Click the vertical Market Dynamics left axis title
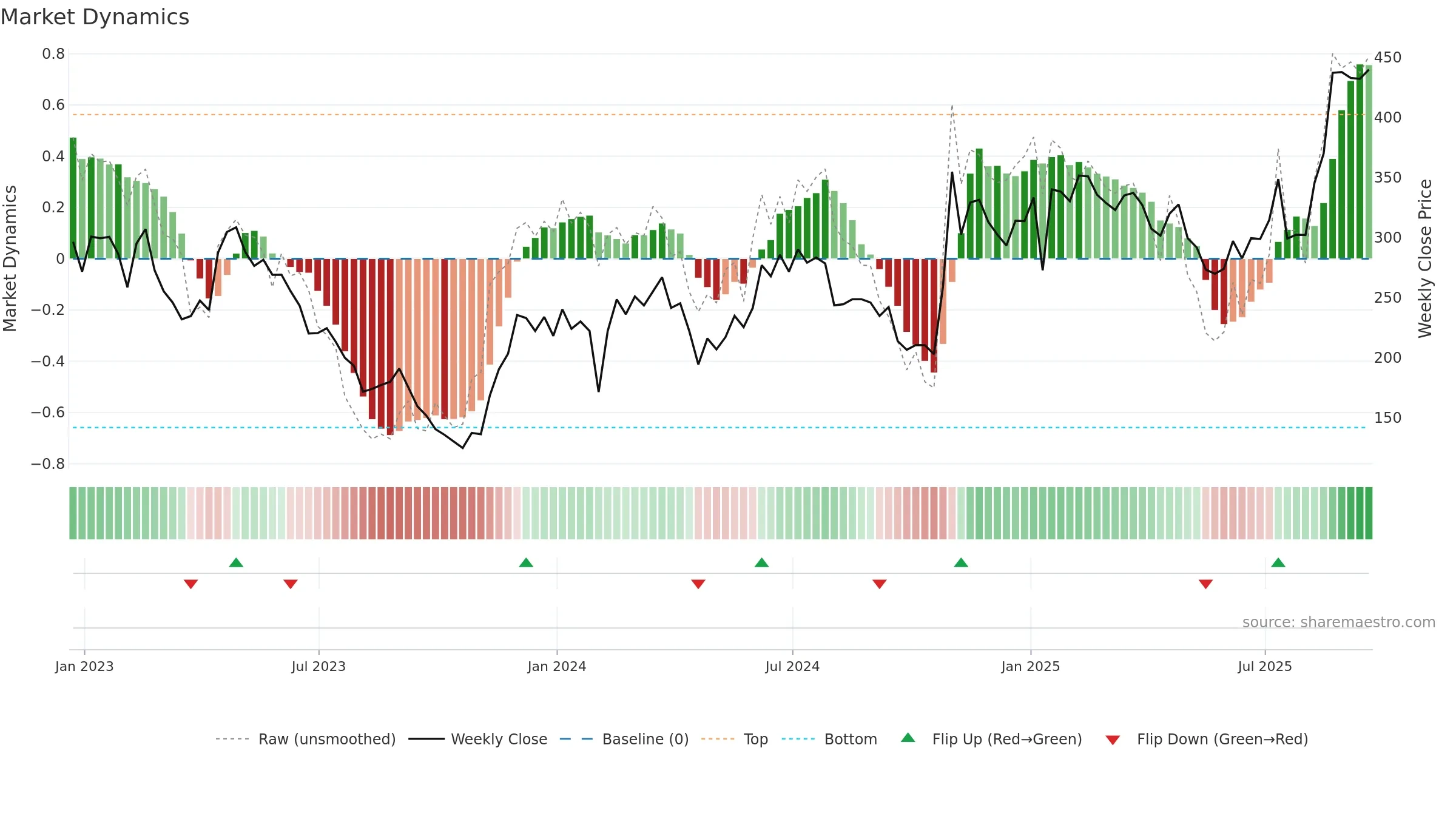 (x=10, y=258)
